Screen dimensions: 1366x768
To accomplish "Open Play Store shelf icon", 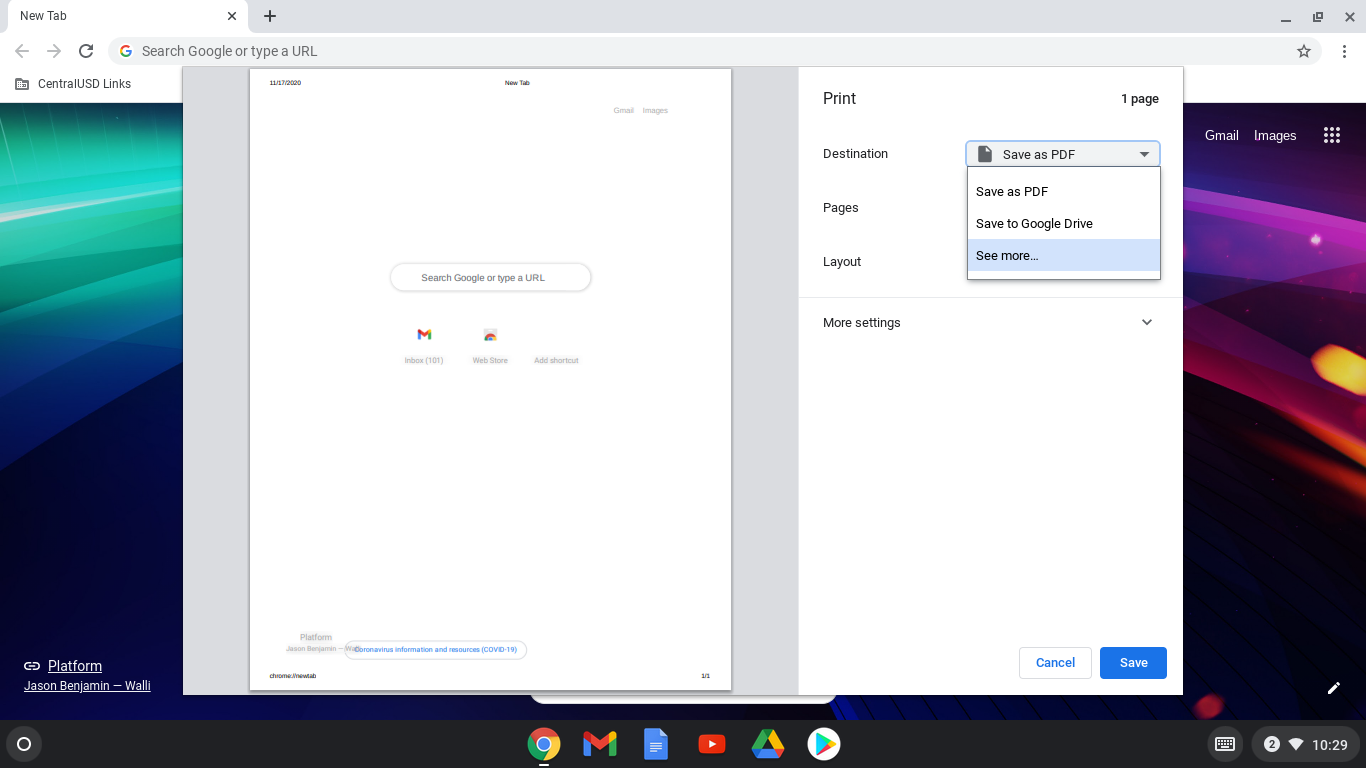I will click(824, 744).
